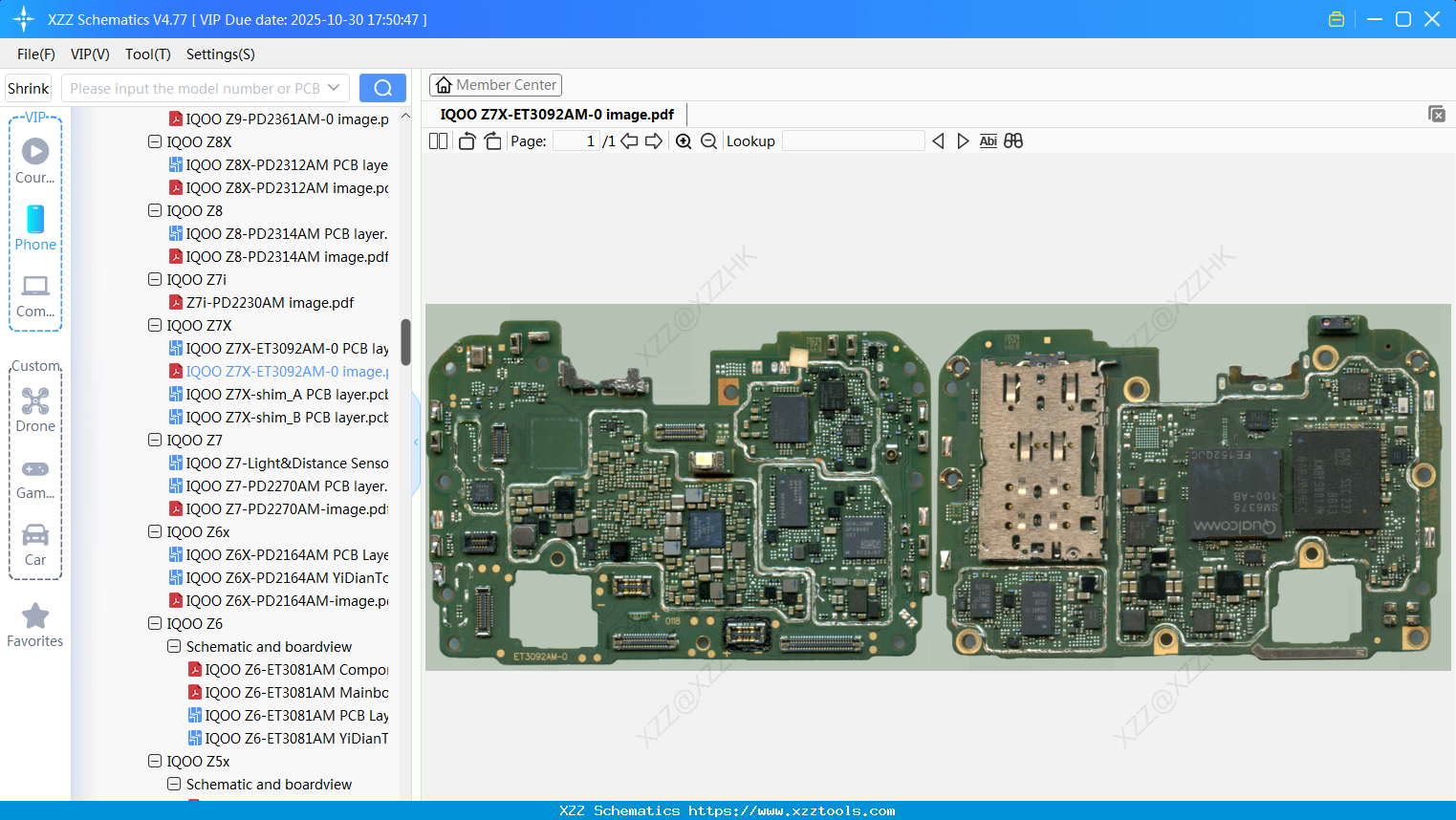Open the model number dropdown arrow
The height and width of the screenshot is (820, 1456).
pos(334,88)
